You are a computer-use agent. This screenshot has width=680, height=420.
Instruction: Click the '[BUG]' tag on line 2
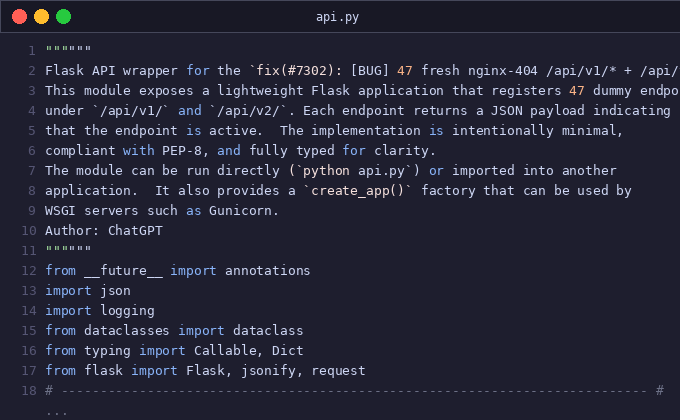369,70
